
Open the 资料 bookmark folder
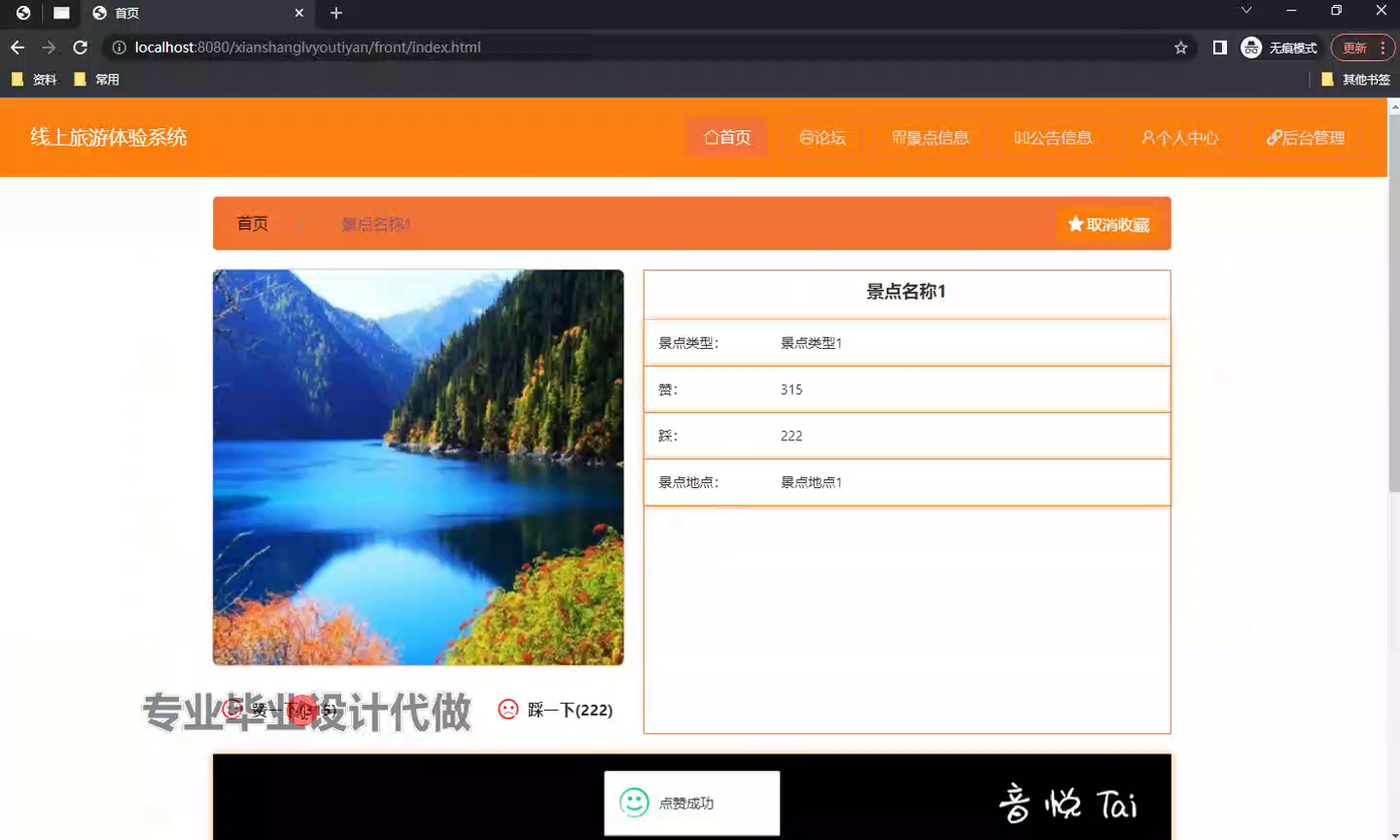click(34, 80)
